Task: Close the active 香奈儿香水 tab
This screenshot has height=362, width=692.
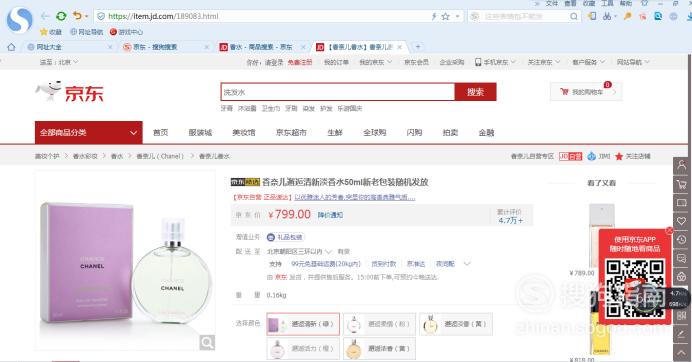Action: click(x=399, y=47)
